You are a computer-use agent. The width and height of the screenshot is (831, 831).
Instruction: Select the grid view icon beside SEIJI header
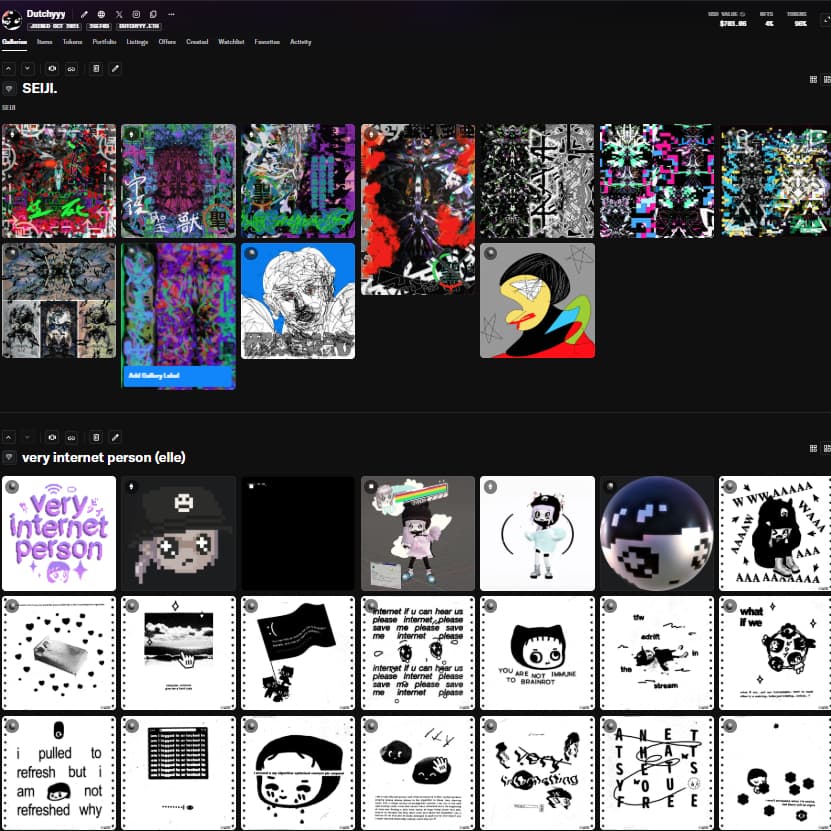[814, 79]
